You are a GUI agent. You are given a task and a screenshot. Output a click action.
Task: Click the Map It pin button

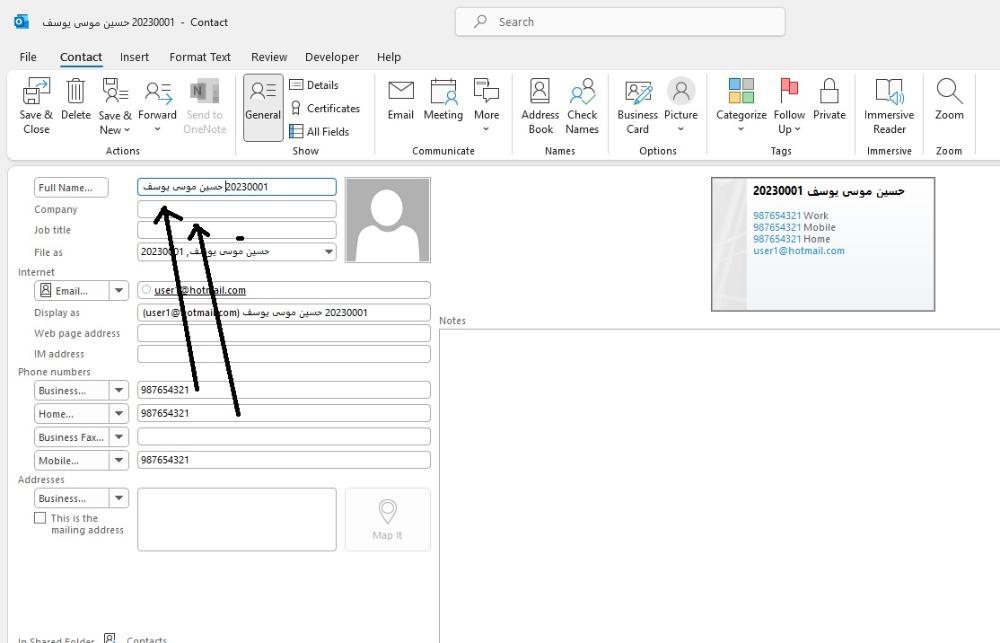point(387,519)
